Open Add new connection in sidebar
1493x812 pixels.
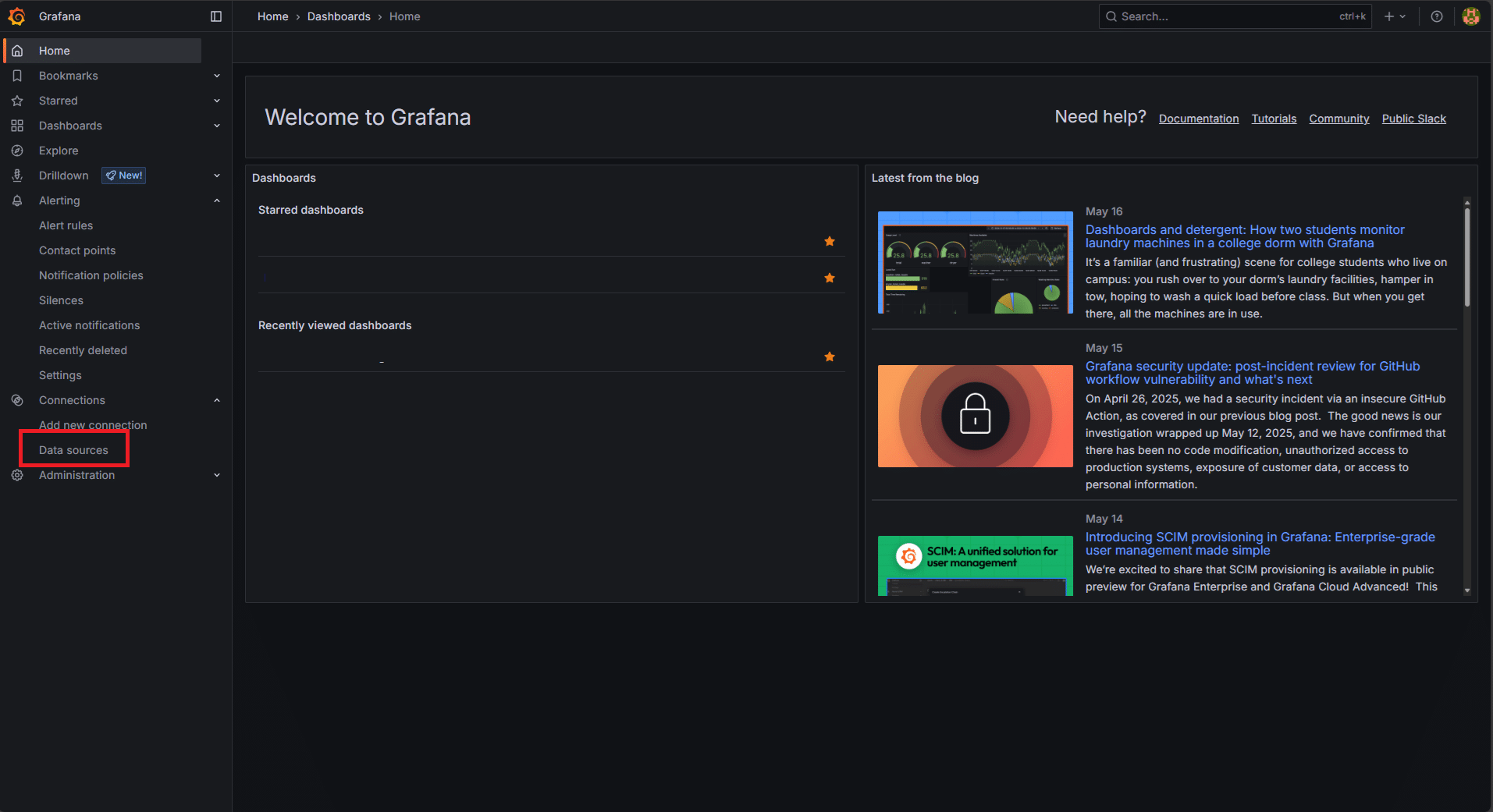[x=93, y=425]
